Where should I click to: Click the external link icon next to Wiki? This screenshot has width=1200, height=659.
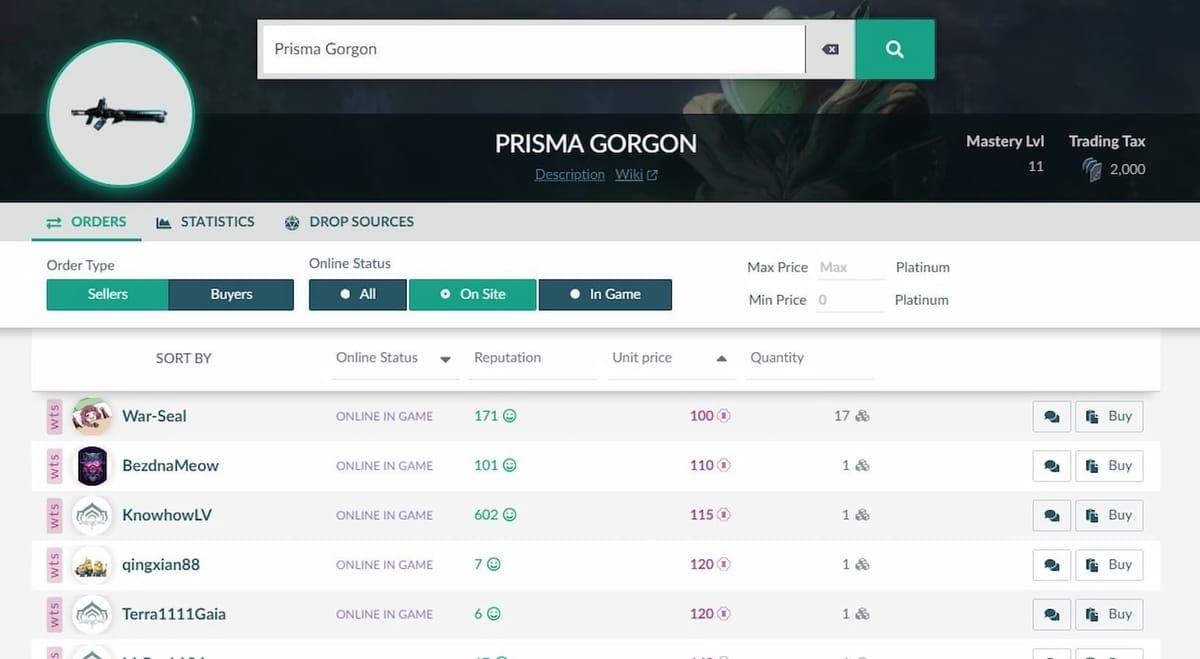point(652,173)
